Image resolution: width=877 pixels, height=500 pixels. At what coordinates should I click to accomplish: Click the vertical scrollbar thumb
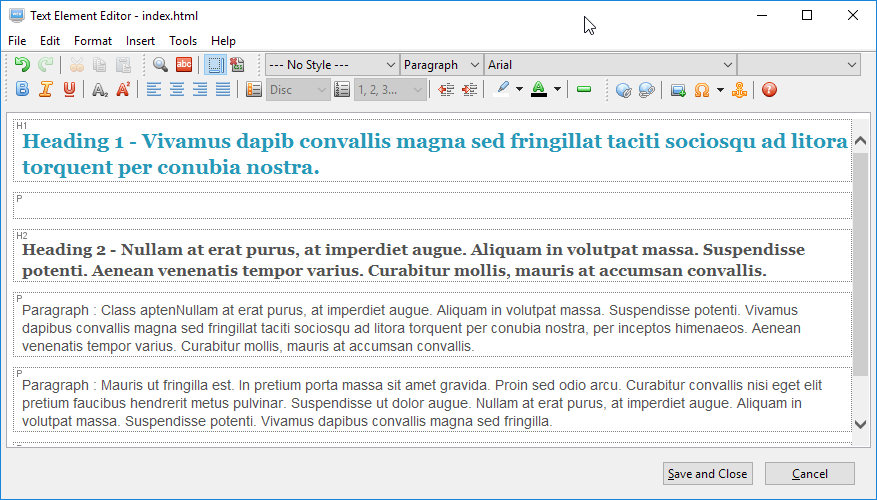(861, 263)
